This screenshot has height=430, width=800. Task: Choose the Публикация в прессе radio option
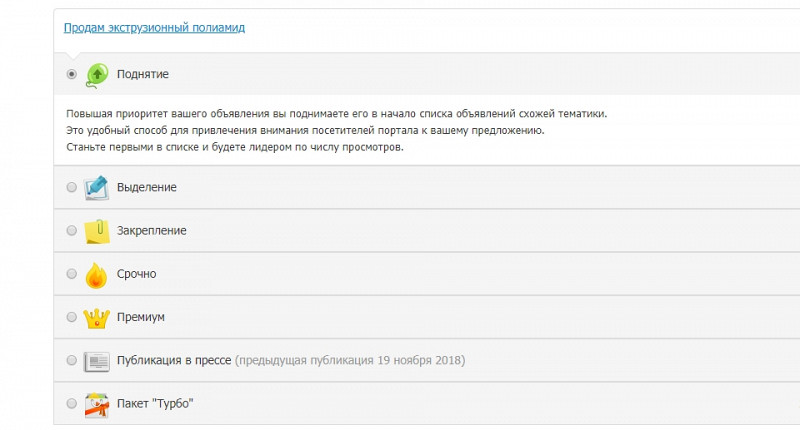[x=71, y=360]
